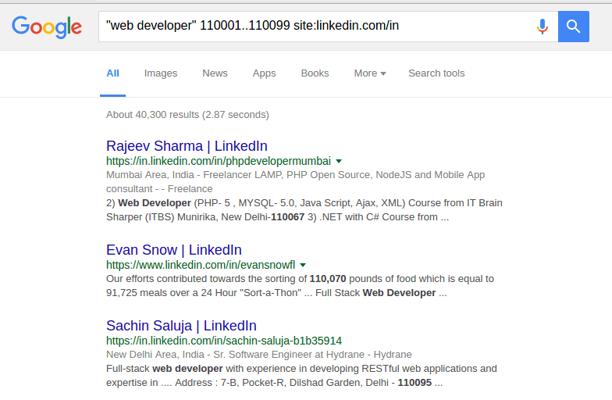Open Sachin Saluja LinkedIn result

(181, 325)
